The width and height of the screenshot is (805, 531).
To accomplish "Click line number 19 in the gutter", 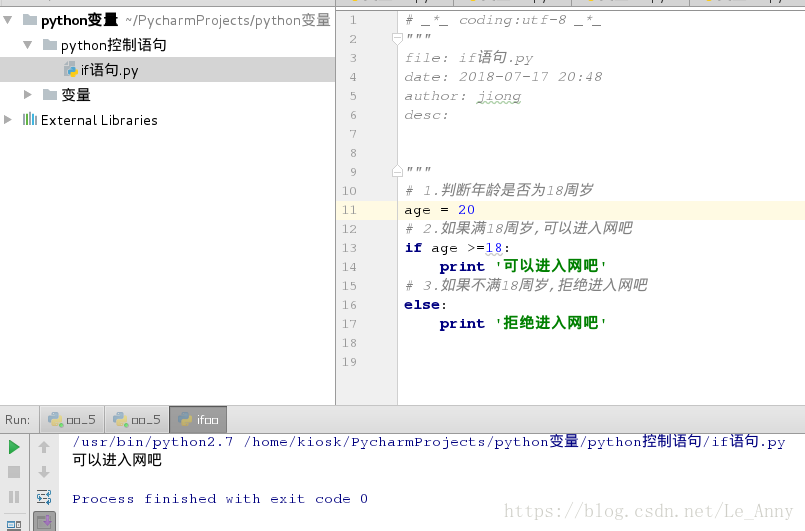I will tap(349, 362).
